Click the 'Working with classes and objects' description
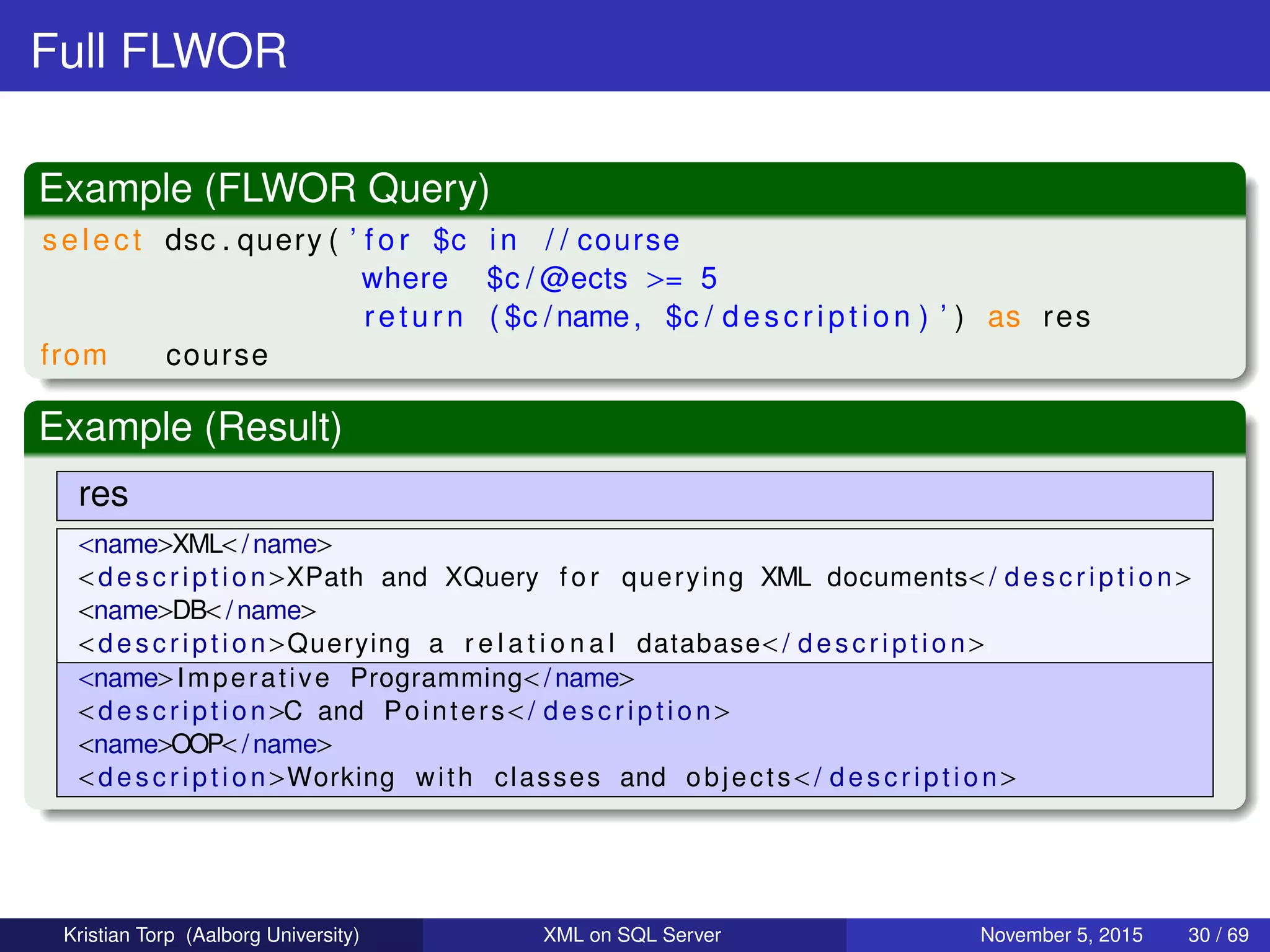The height and width of the screenshot is (952, 1270). (x=548, y=778)
